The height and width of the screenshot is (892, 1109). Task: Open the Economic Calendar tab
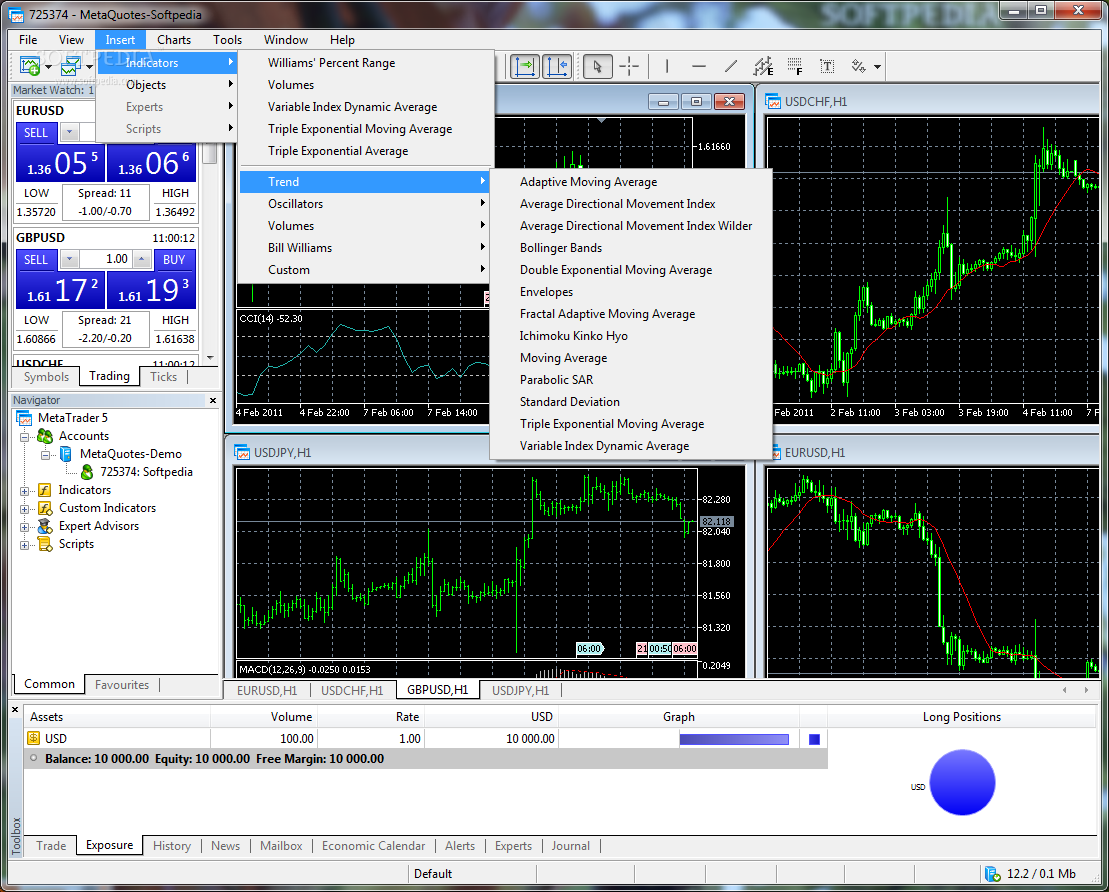(373, 845)
